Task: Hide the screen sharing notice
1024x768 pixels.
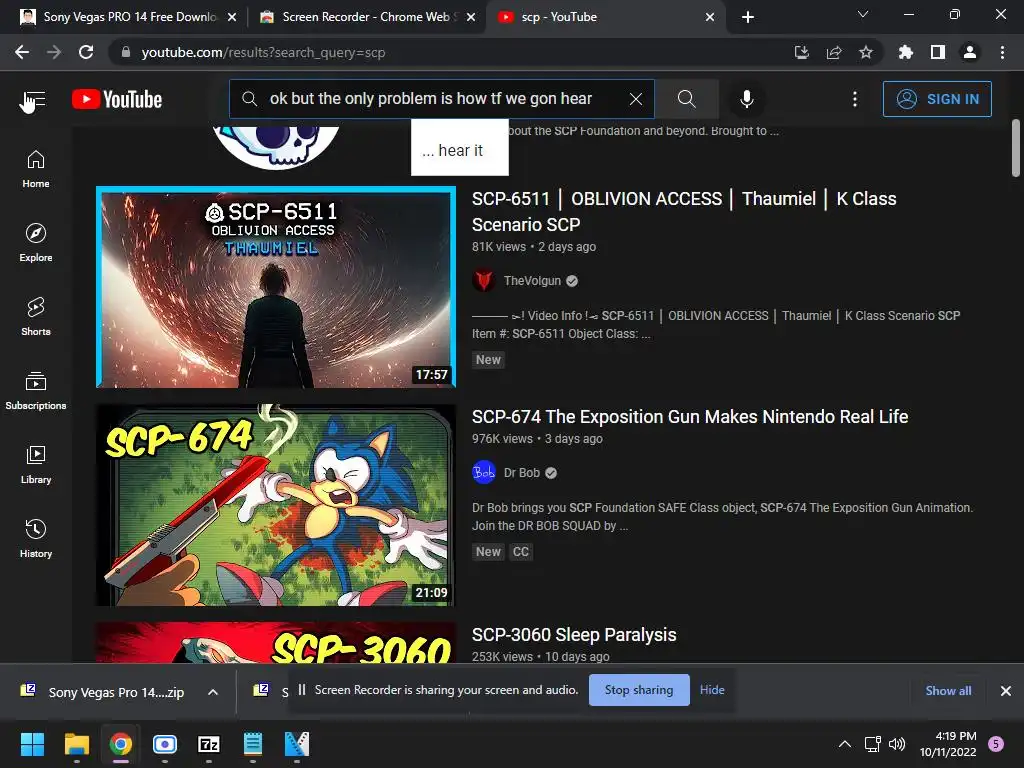Action: pyautogui.click(x=712, y=690)
